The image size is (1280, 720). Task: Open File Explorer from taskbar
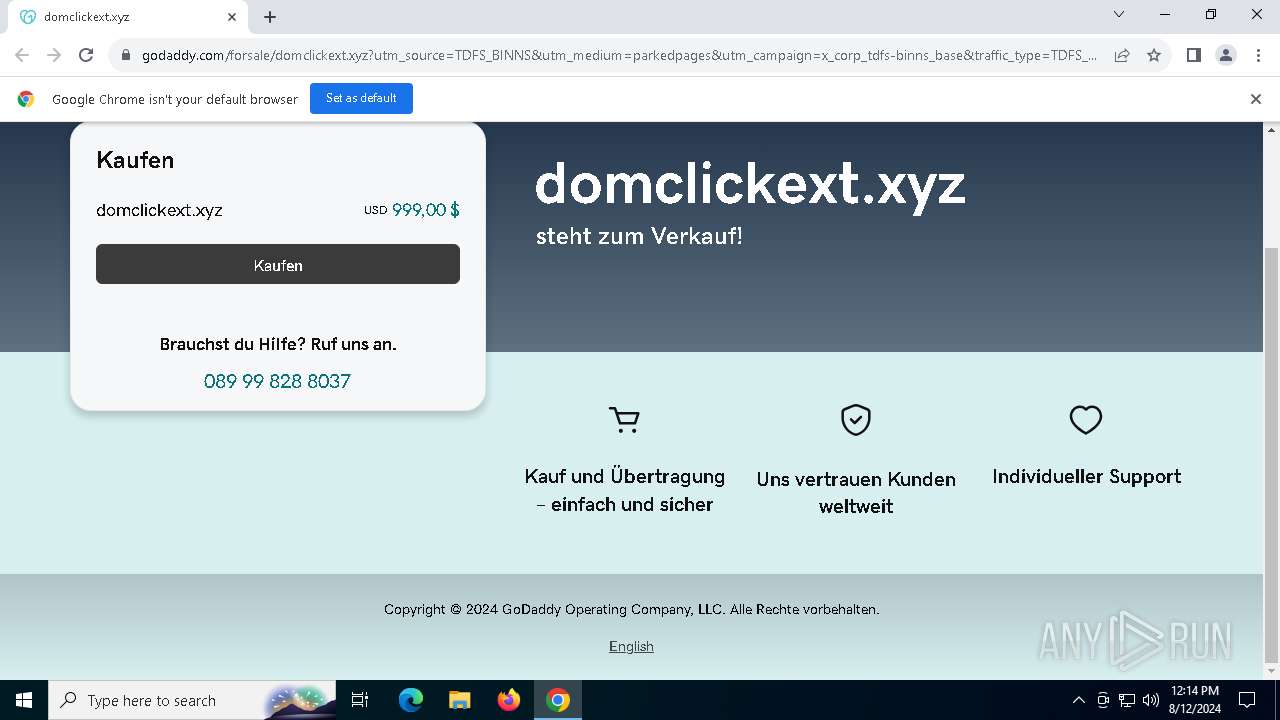tap(459, 700)
